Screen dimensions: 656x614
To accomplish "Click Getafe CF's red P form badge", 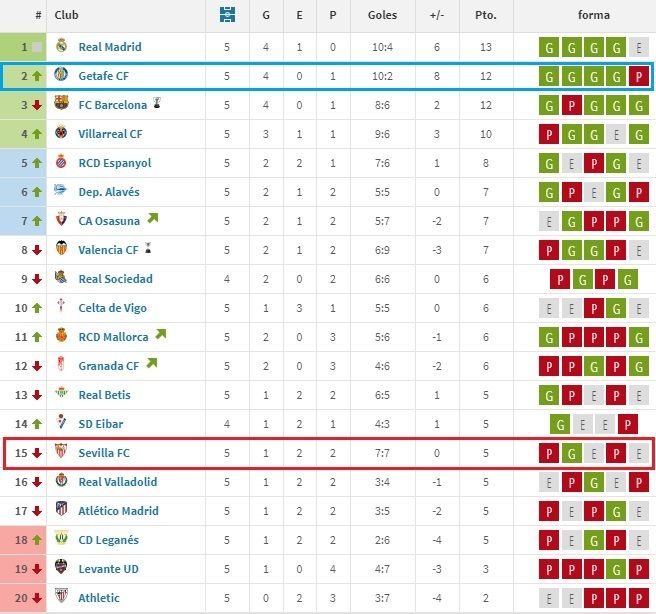I will click(x=640, y=76).
